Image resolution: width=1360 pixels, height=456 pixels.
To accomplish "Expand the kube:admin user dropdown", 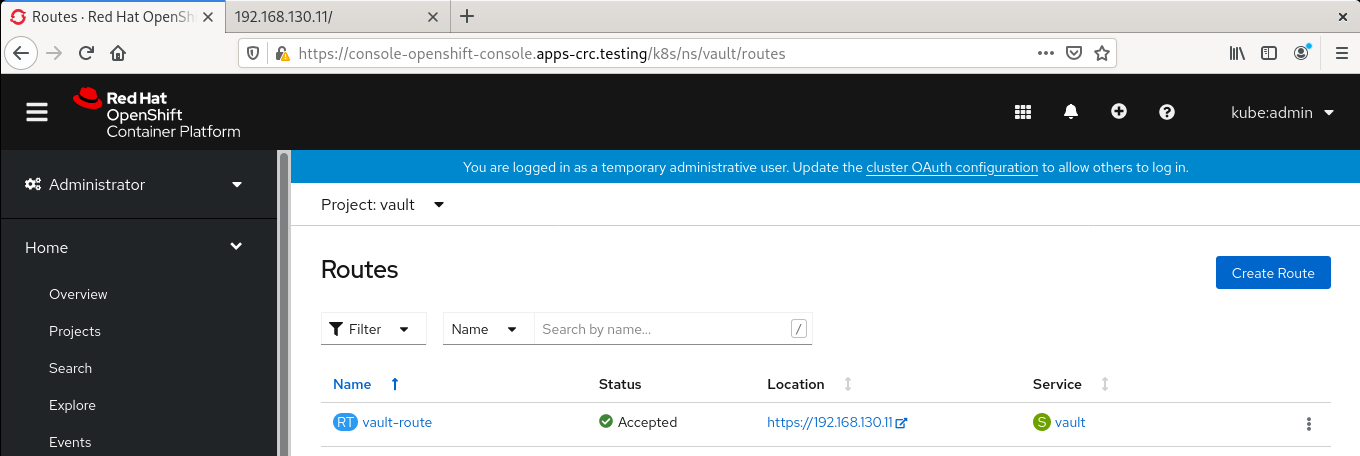I will tap(1282, 113).
